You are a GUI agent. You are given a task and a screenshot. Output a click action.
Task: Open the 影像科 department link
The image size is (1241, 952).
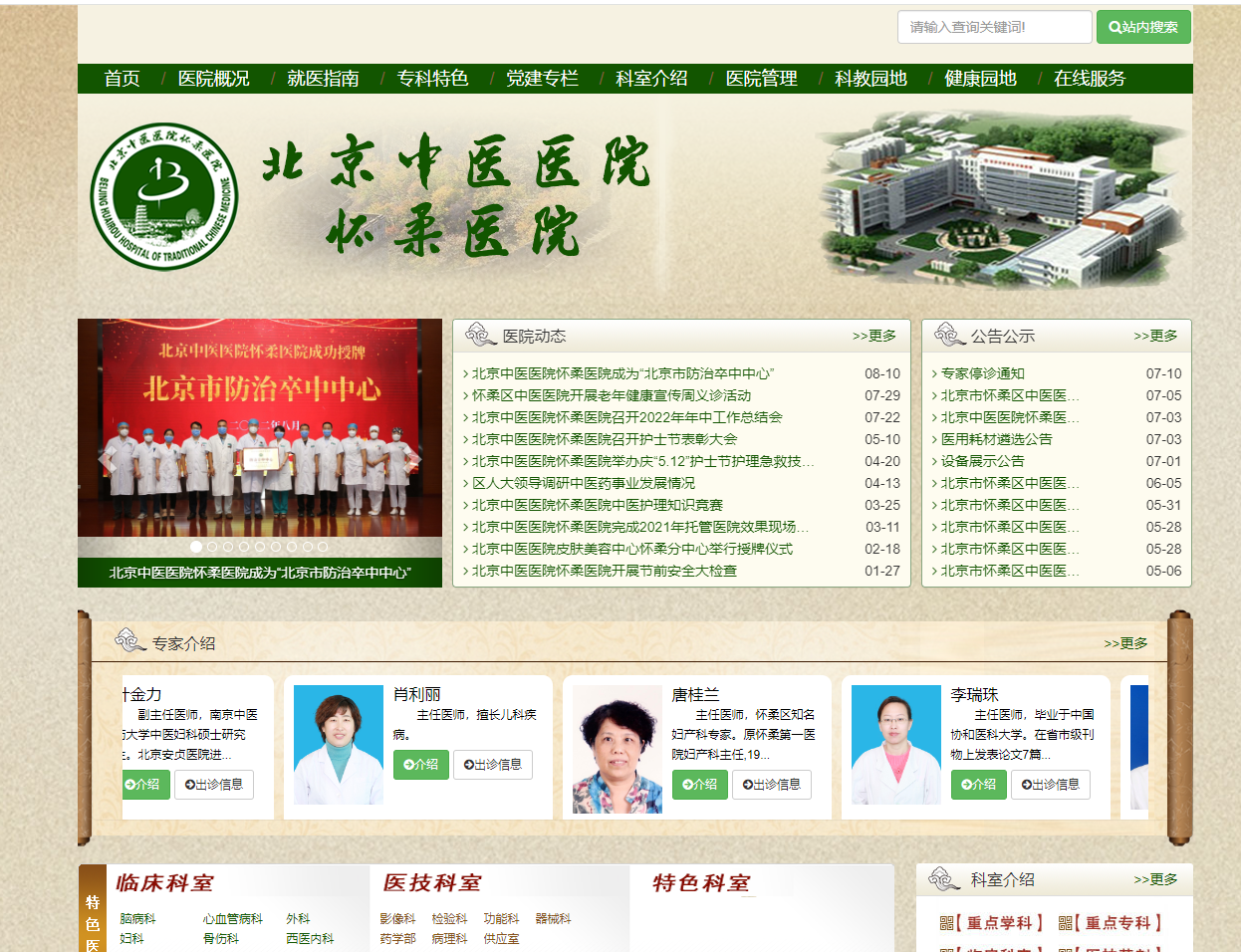397,919
